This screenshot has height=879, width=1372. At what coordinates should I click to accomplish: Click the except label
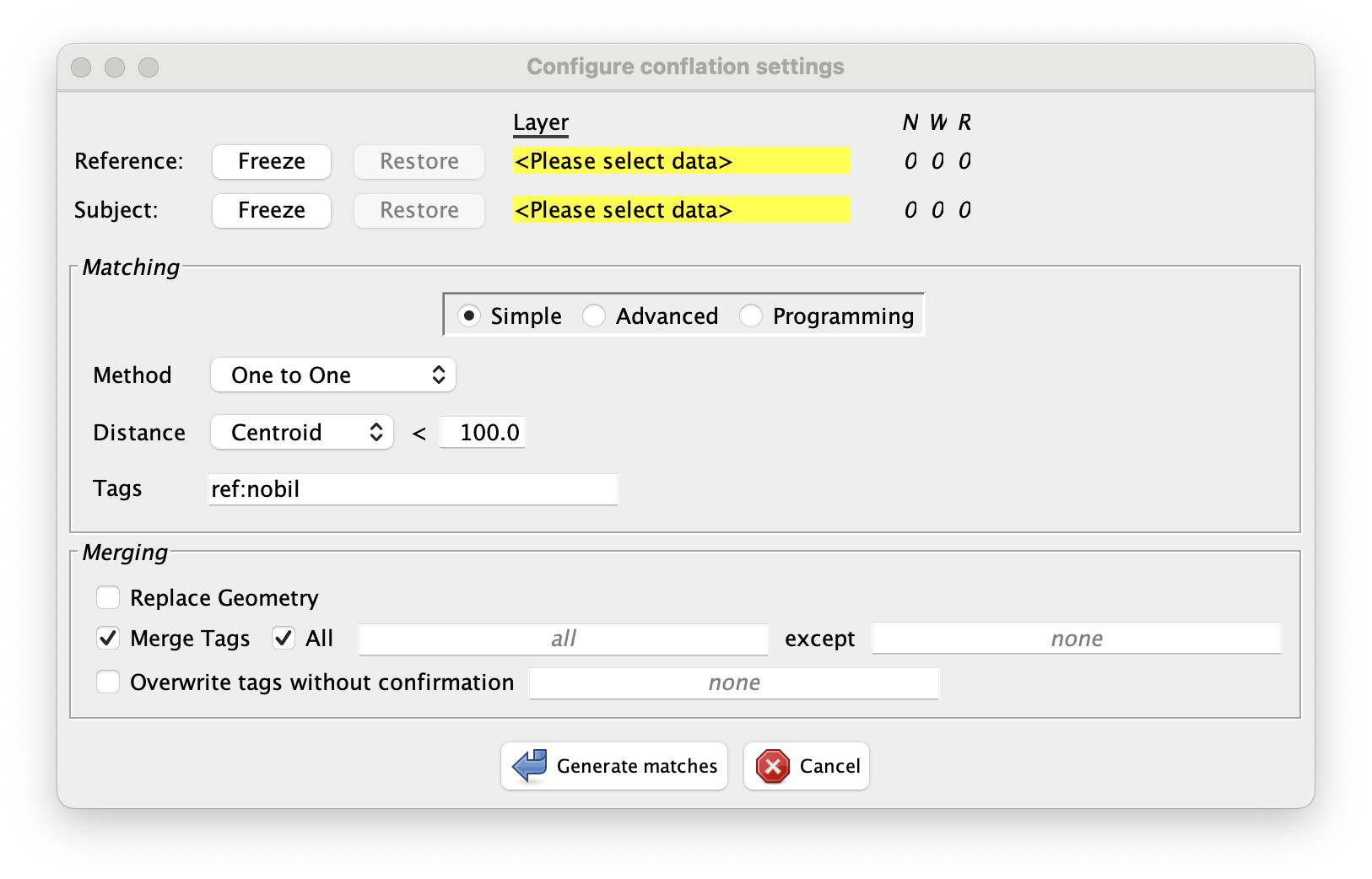(x=820, y=639)
